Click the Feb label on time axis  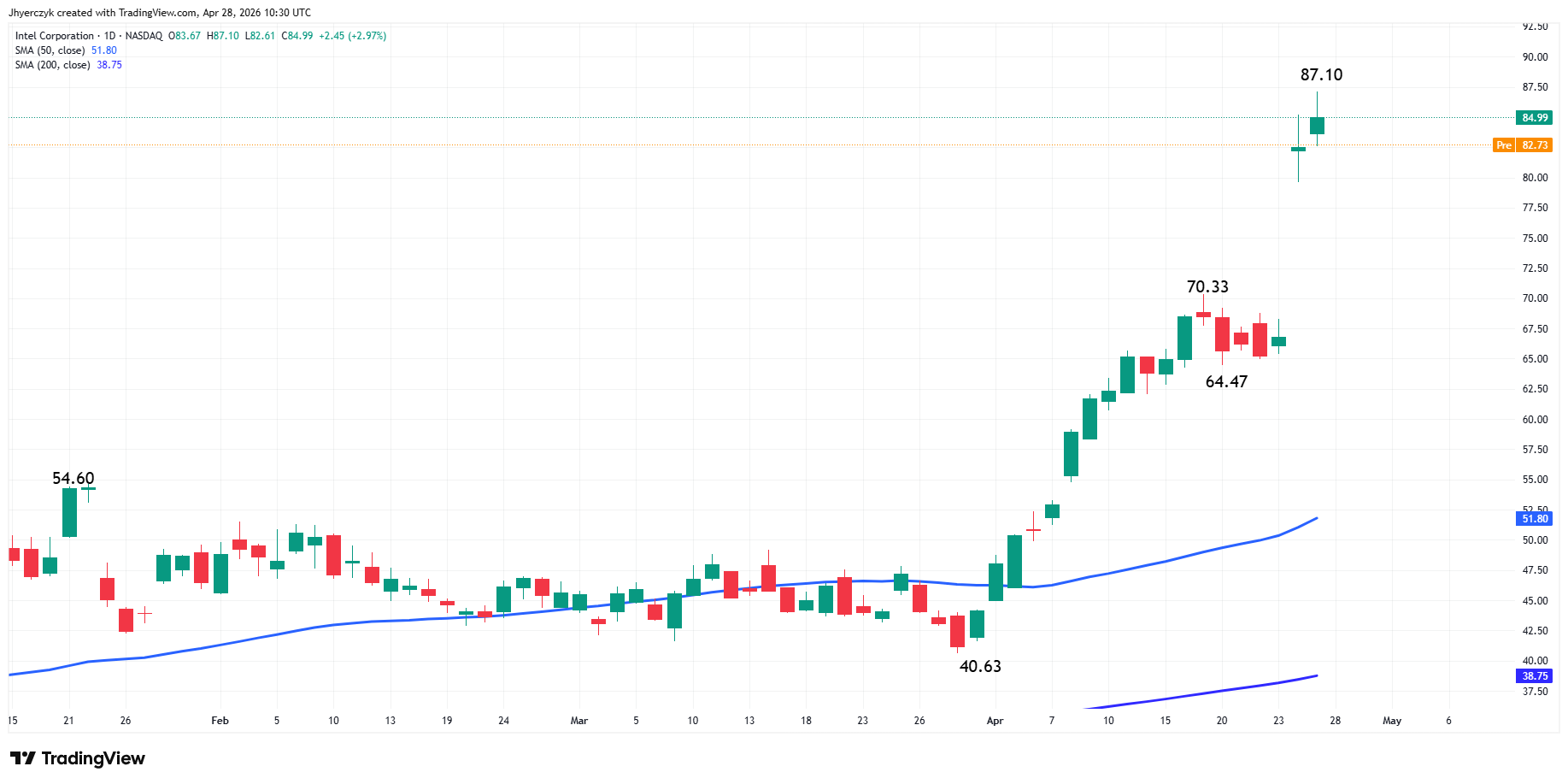coord(220,721)
